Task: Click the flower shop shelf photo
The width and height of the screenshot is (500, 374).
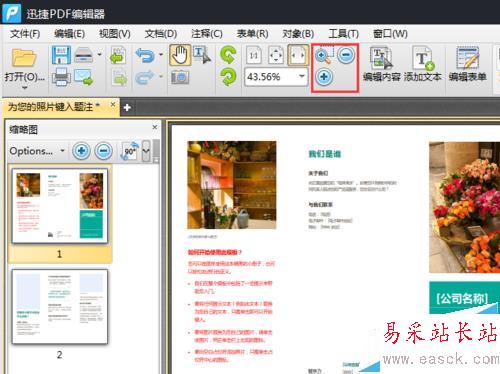Action: point(232,185)
